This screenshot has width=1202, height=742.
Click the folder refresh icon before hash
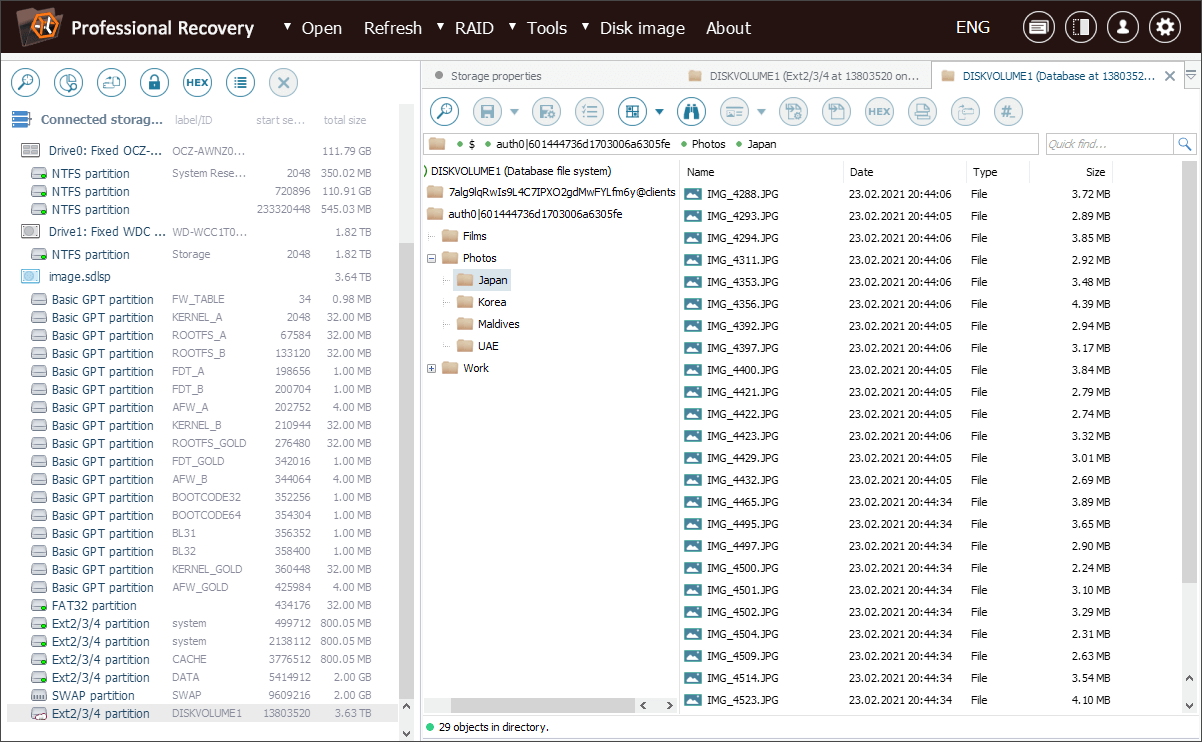click(965, 111)
